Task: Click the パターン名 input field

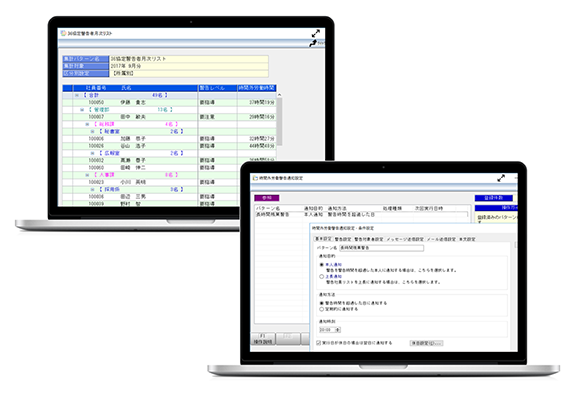Action: 381,248
